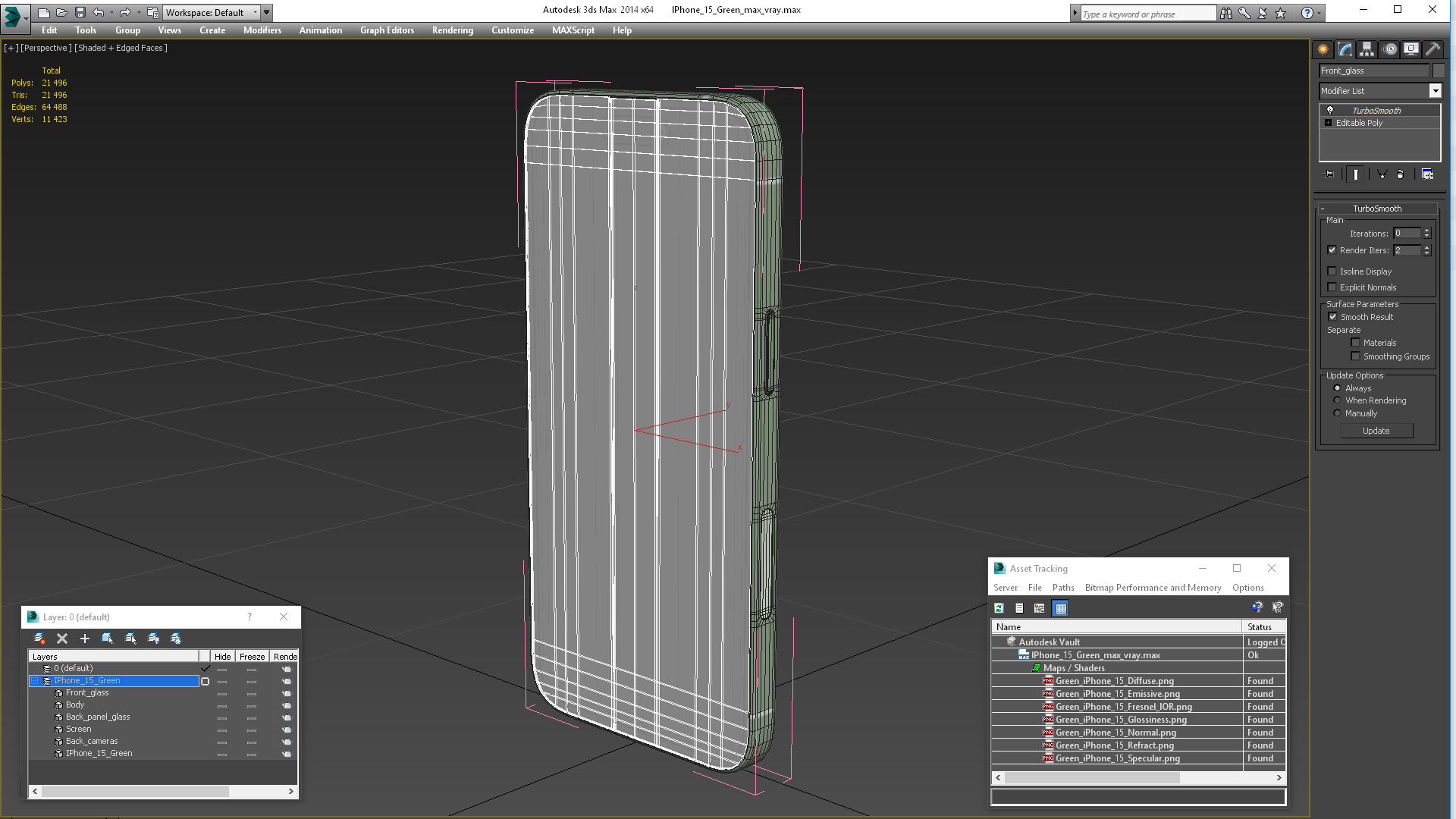Open the Modifiers menu
The image size is (1456, 819).
tap(262, 30)
